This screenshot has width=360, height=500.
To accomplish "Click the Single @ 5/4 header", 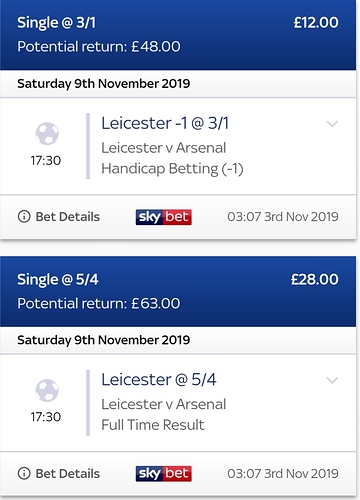I will coord(58,279).
